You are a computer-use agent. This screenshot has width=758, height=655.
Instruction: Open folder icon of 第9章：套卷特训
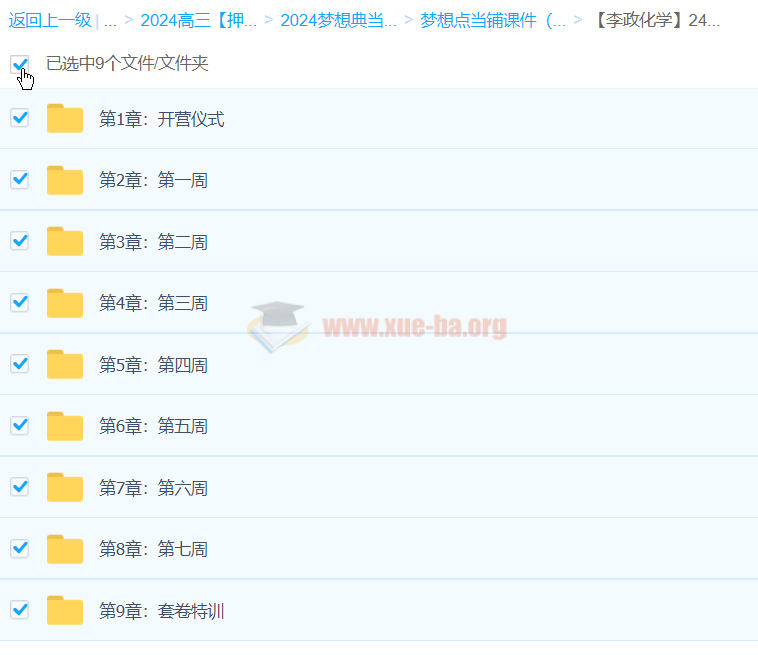click(65, 611)
